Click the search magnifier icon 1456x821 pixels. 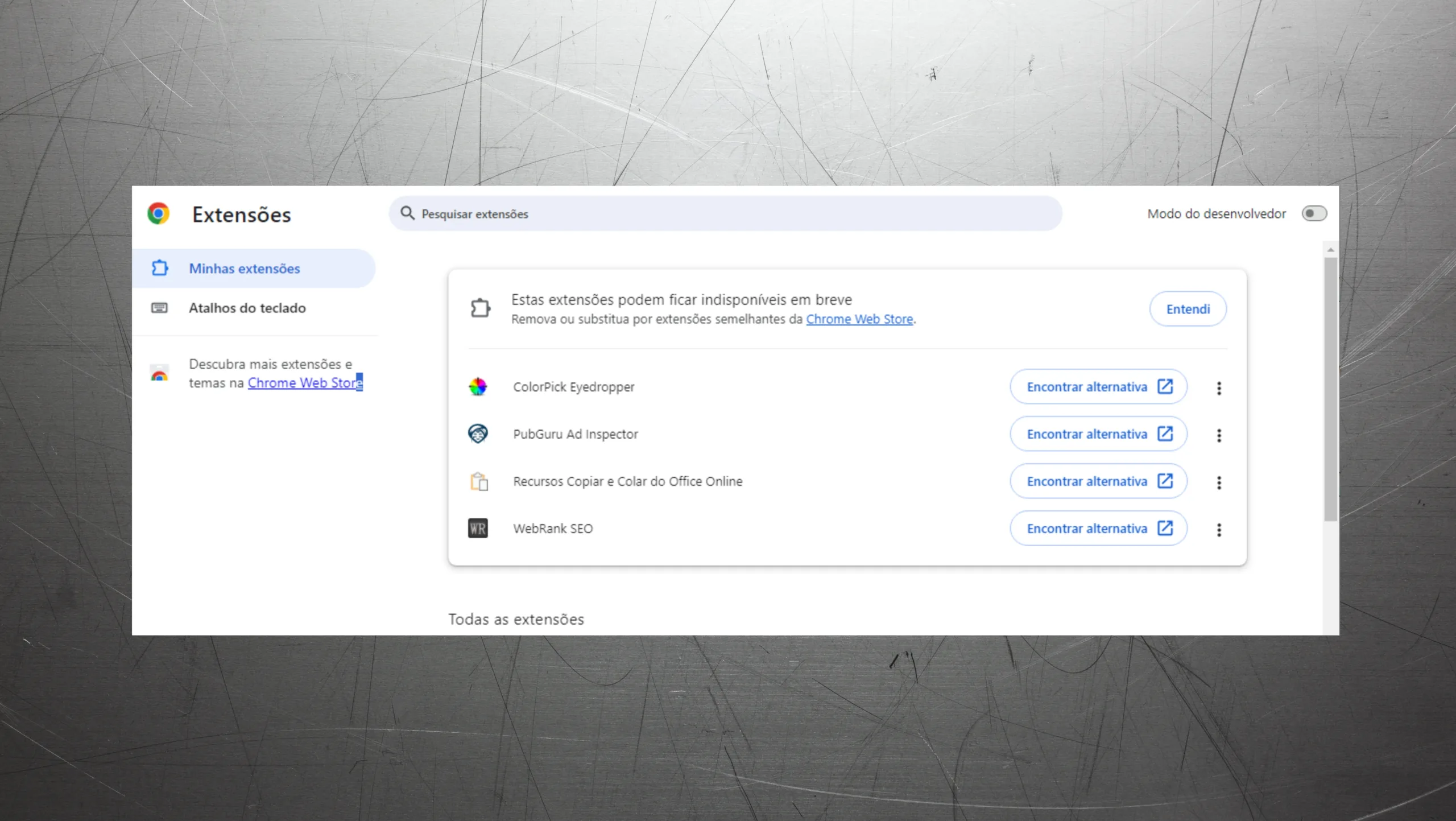pyautogui.click(x=407, y=213)
